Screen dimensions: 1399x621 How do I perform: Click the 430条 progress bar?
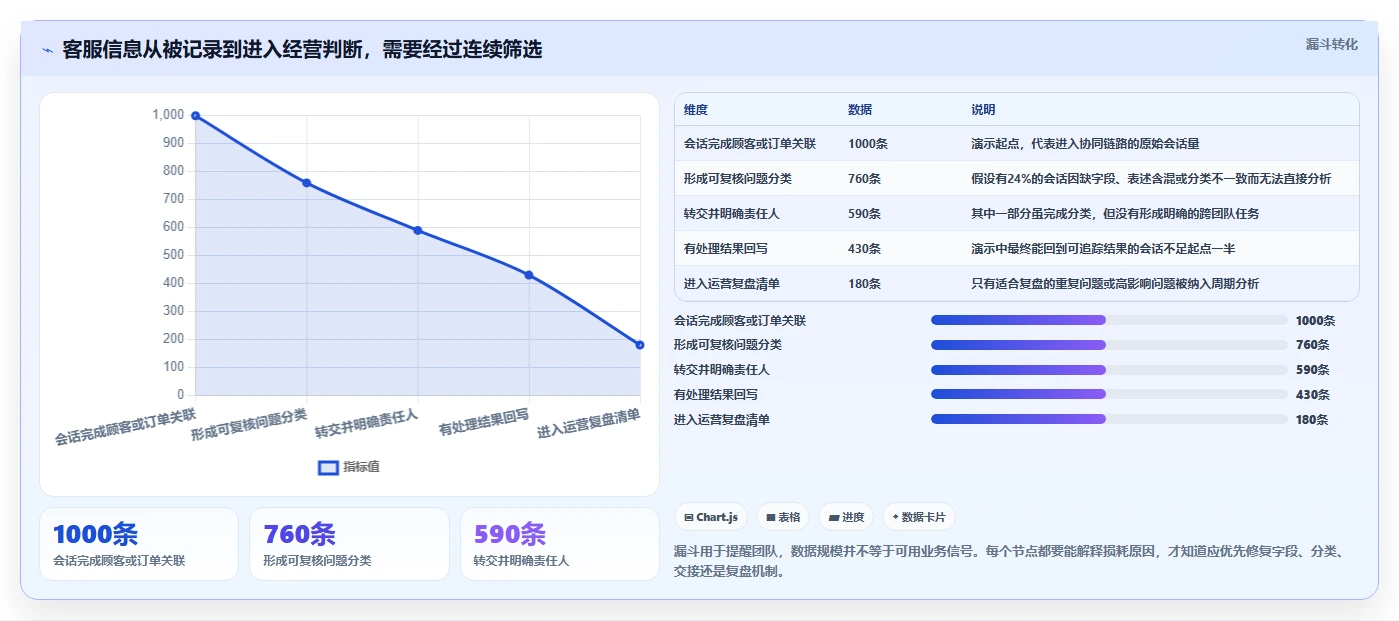click(1109, 394)
